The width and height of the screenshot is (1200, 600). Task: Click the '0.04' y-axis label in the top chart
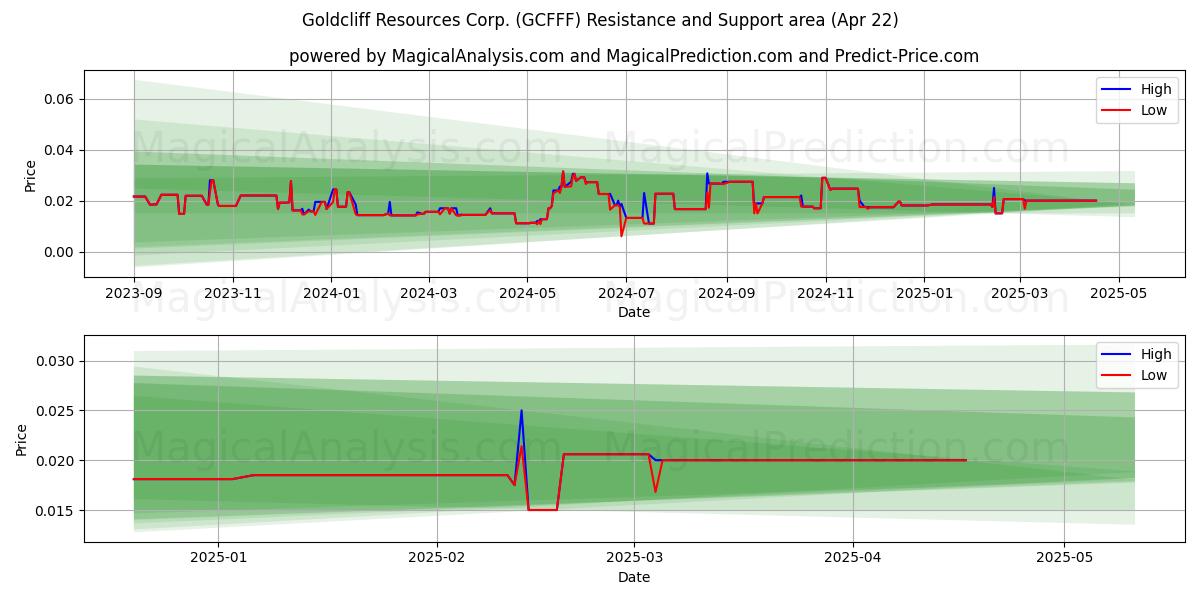pos(61,150)
